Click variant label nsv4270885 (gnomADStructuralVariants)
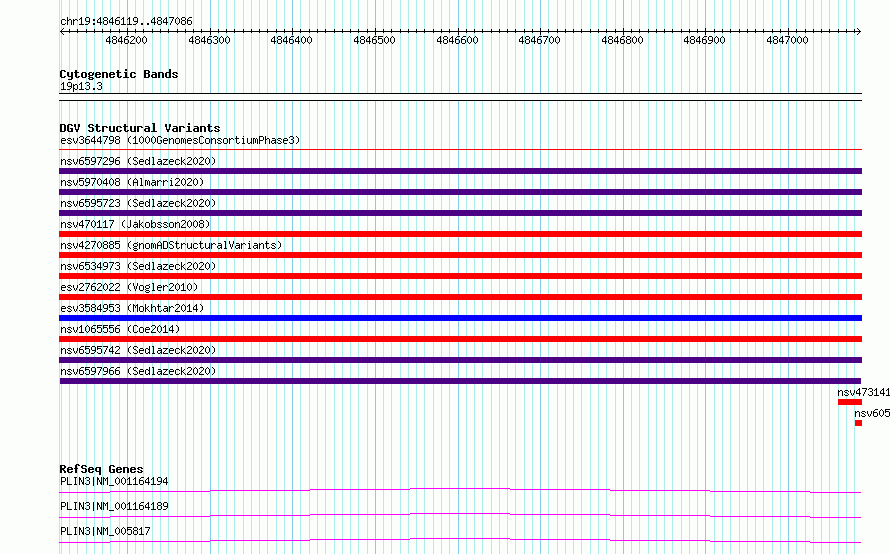The image size is (890, 554). (171, 245)
